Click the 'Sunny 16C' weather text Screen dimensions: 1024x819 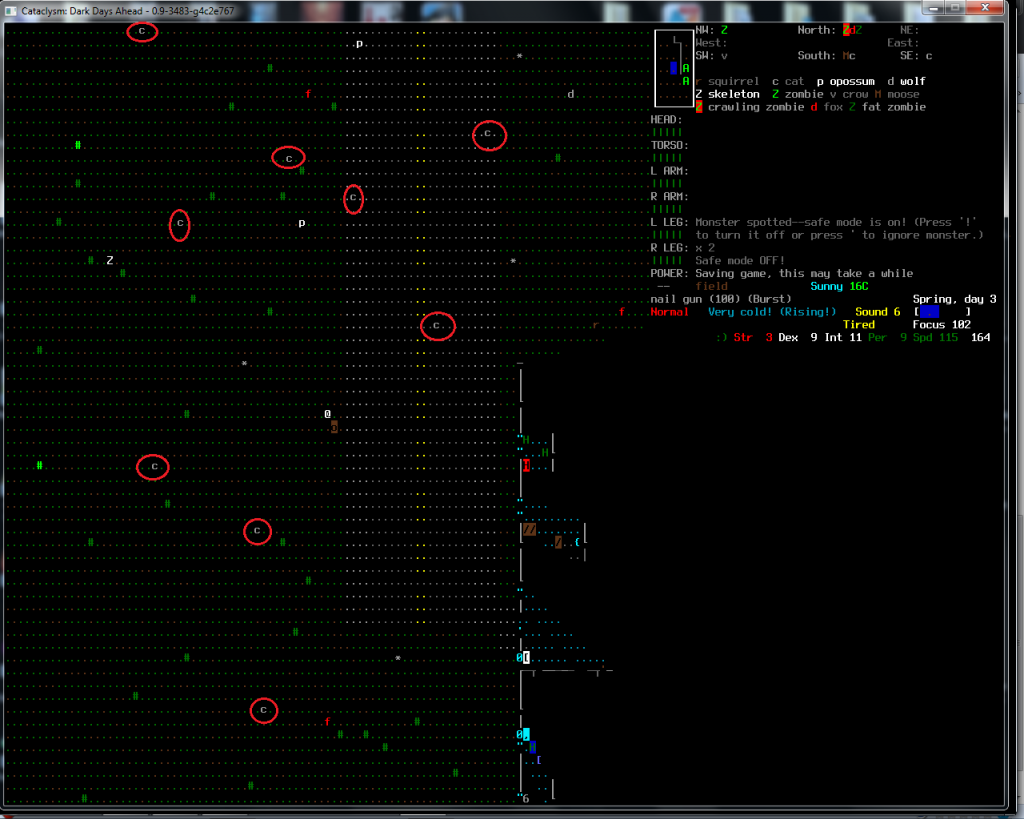(840, 286)
